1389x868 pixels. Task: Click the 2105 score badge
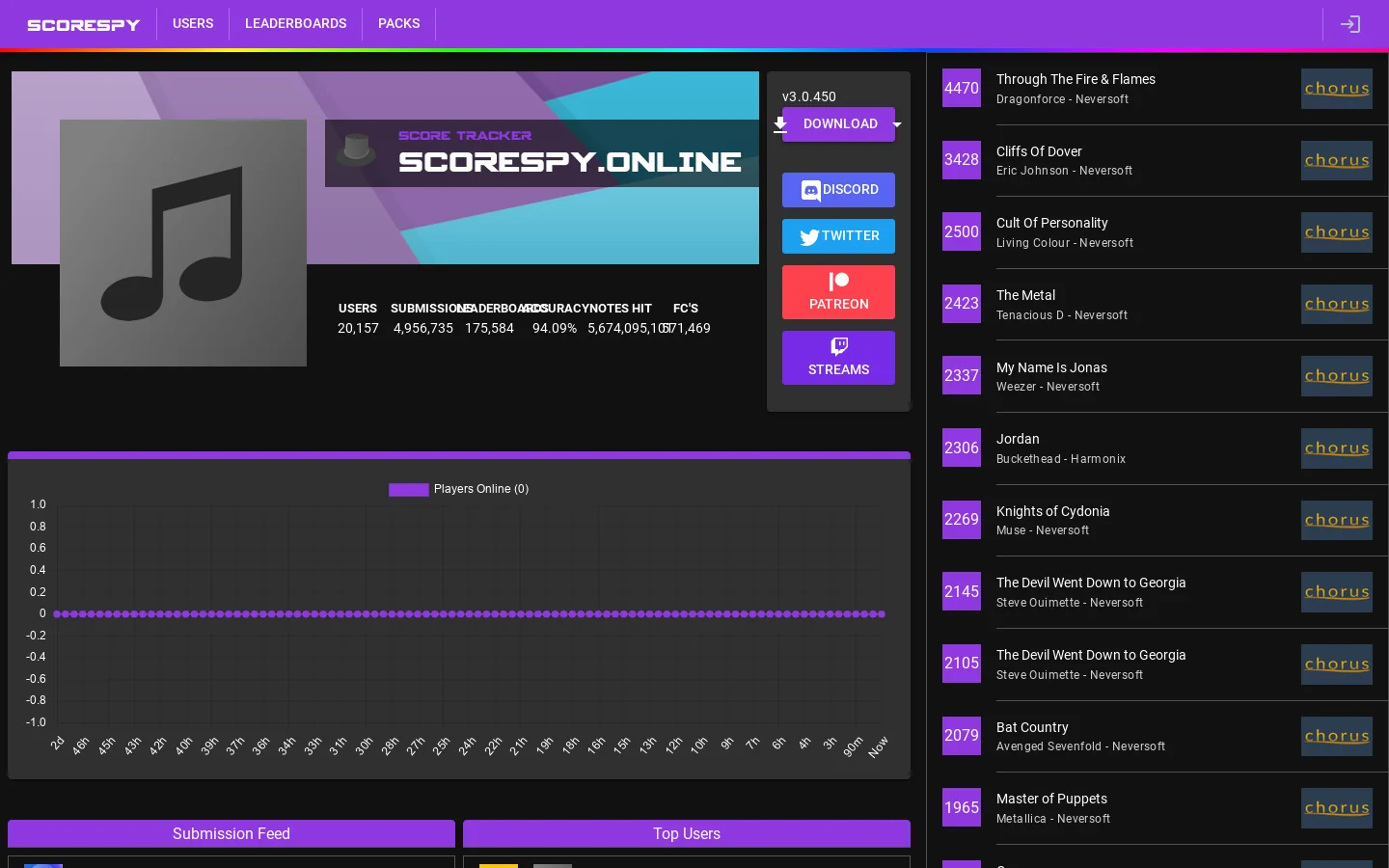coord(962,664)
